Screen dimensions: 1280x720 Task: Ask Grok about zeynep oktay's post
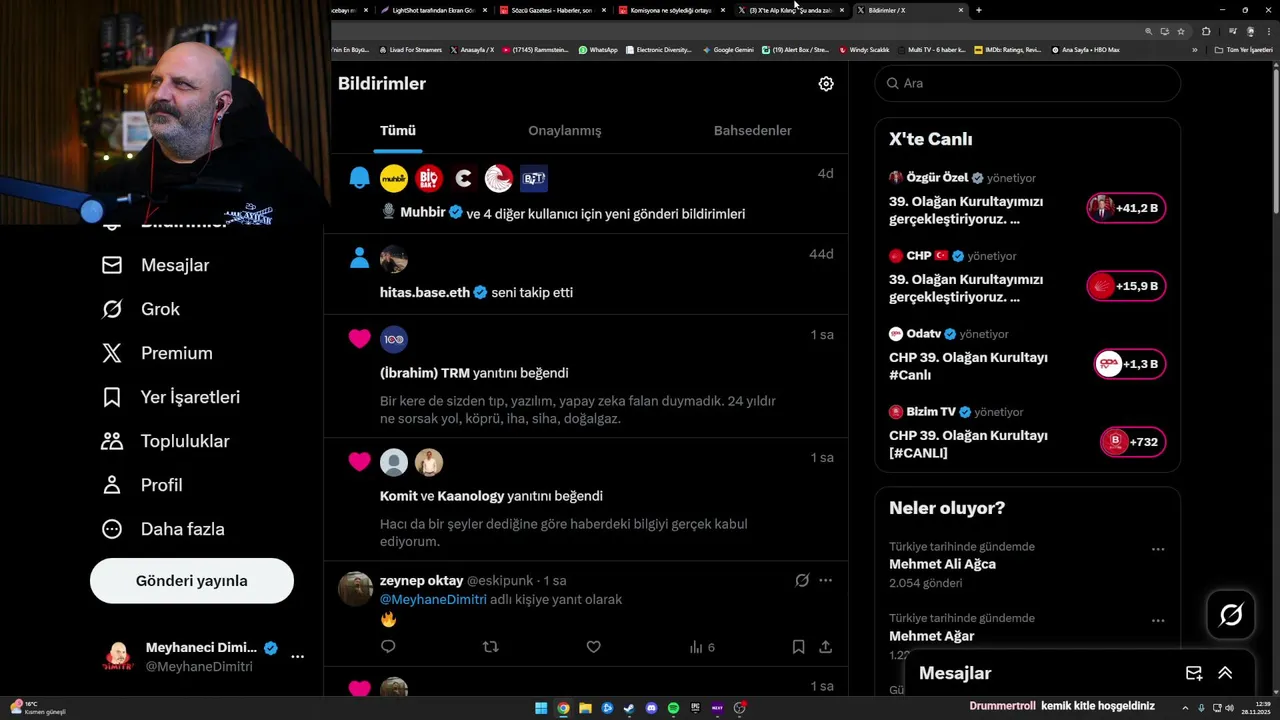click(801, 580)
